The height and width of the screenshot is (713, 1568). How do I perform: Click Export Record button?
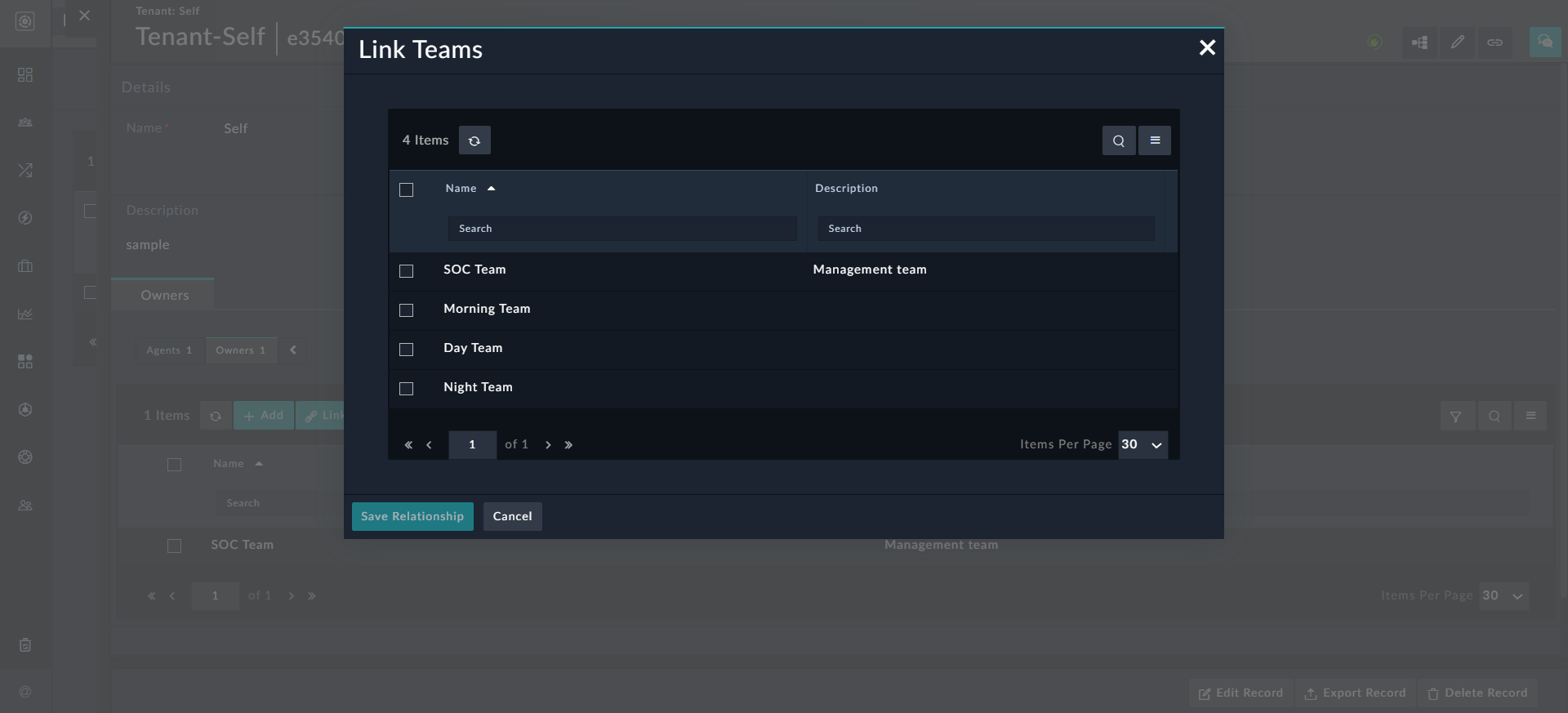[x=1355, y=693]
